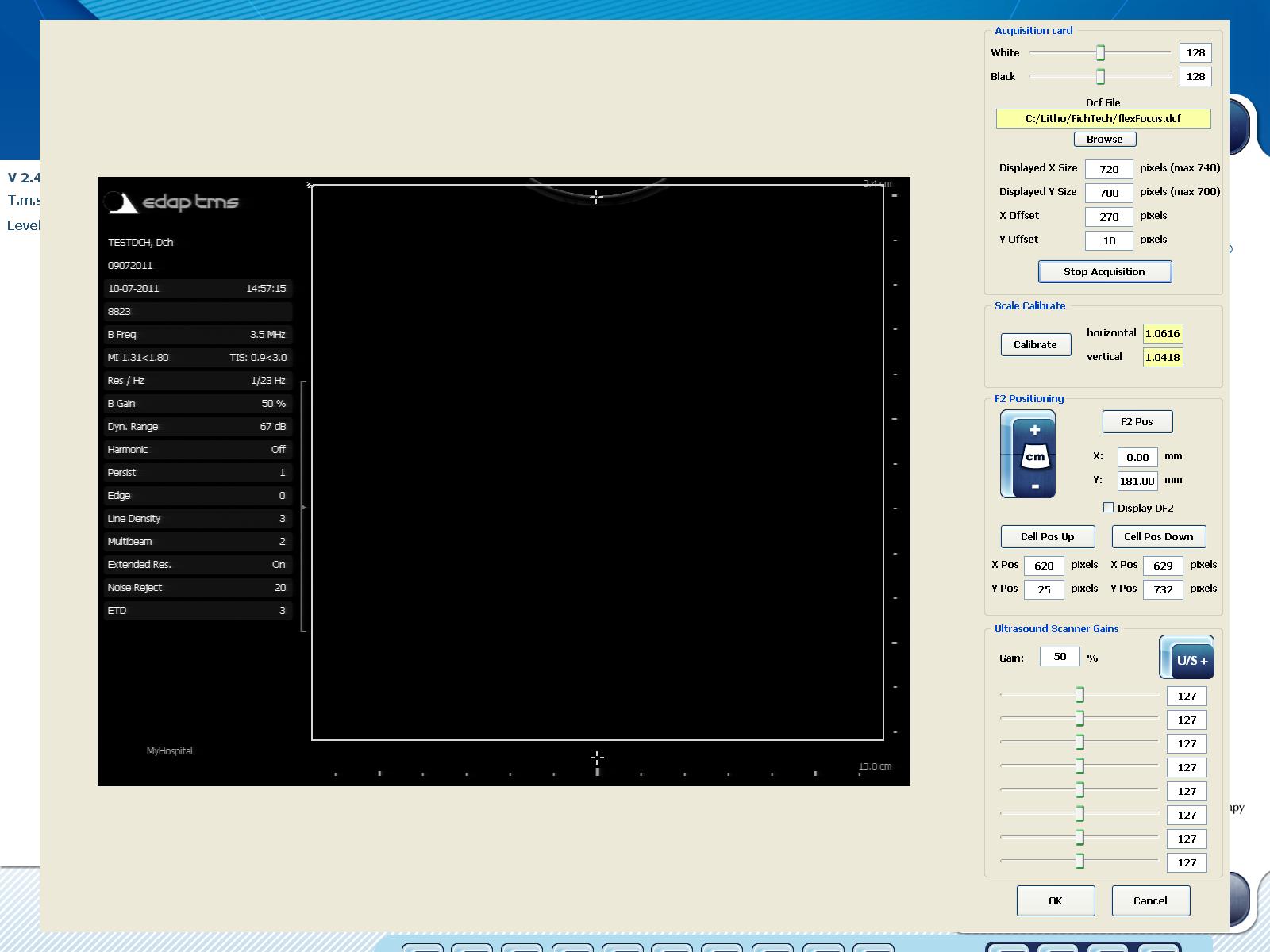Click the Noise Reject 20 row
Image resolution: width=1270 pixels, height=952 pixels.
[197, 587]
